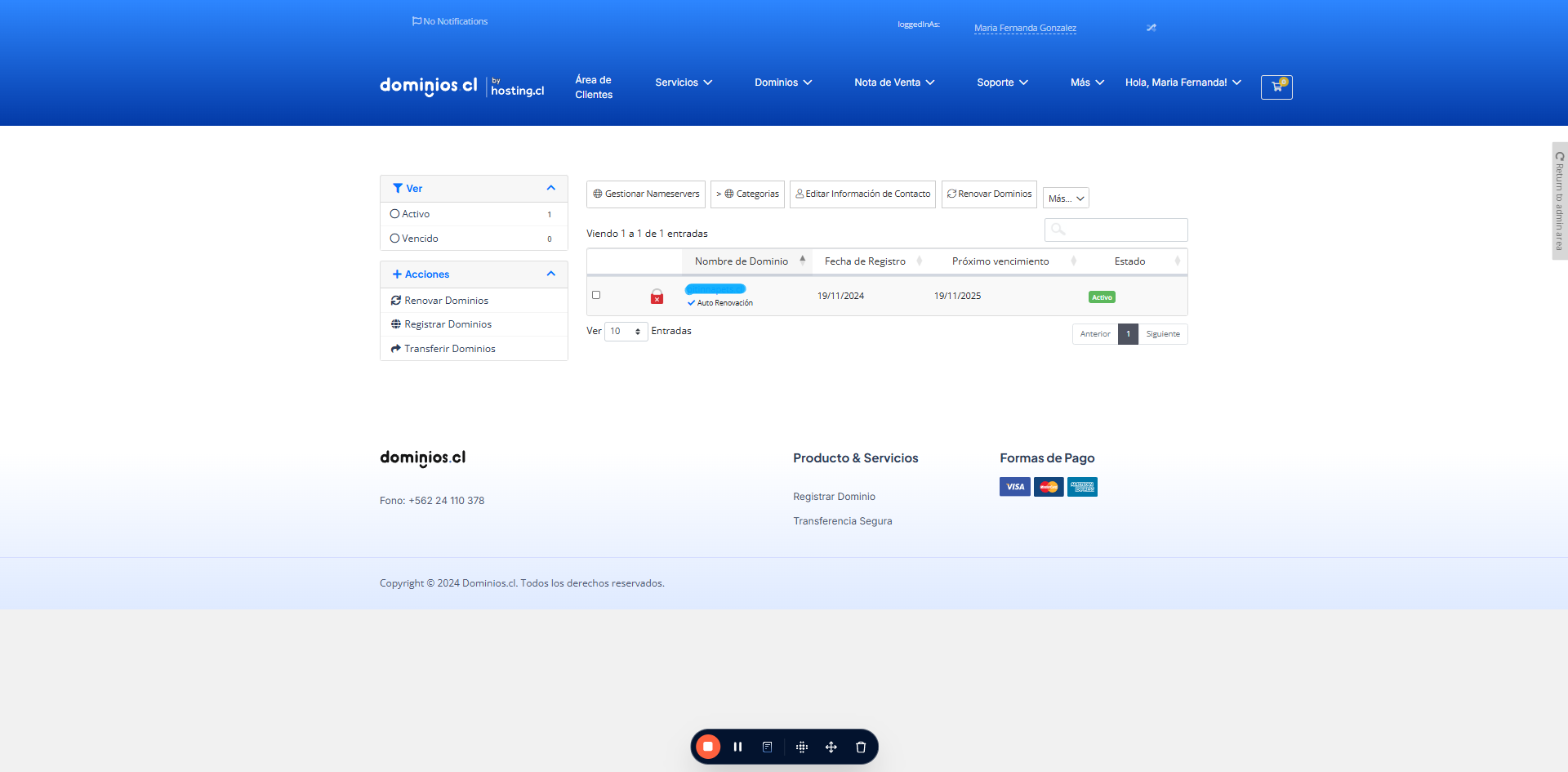The image size is (1568, 772).
Task: Select the Activo filter radio
Action: (x=395, y=214)
